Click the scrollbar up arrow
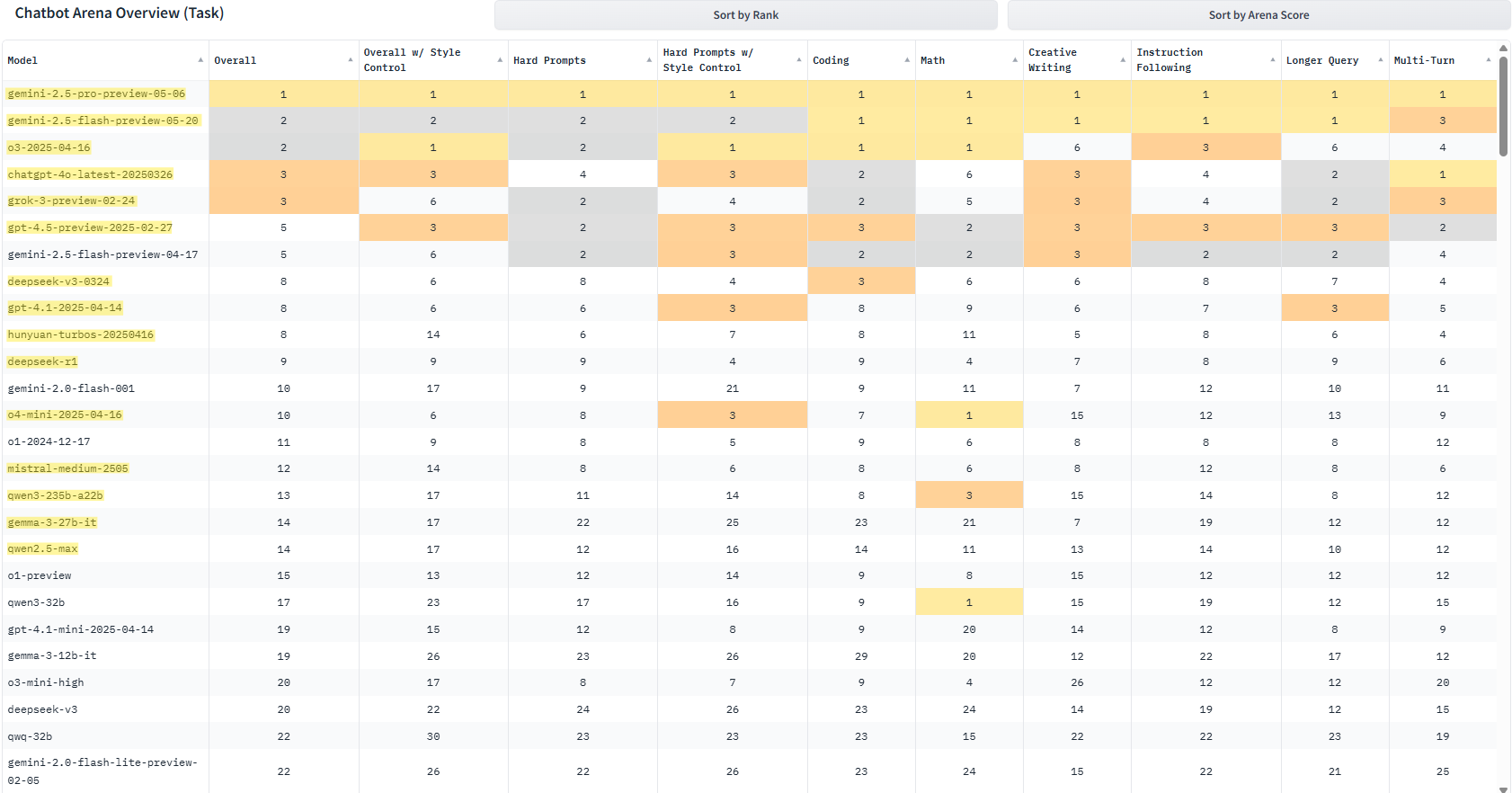This screenshot has height=793, width=1512. [1503, 49]
